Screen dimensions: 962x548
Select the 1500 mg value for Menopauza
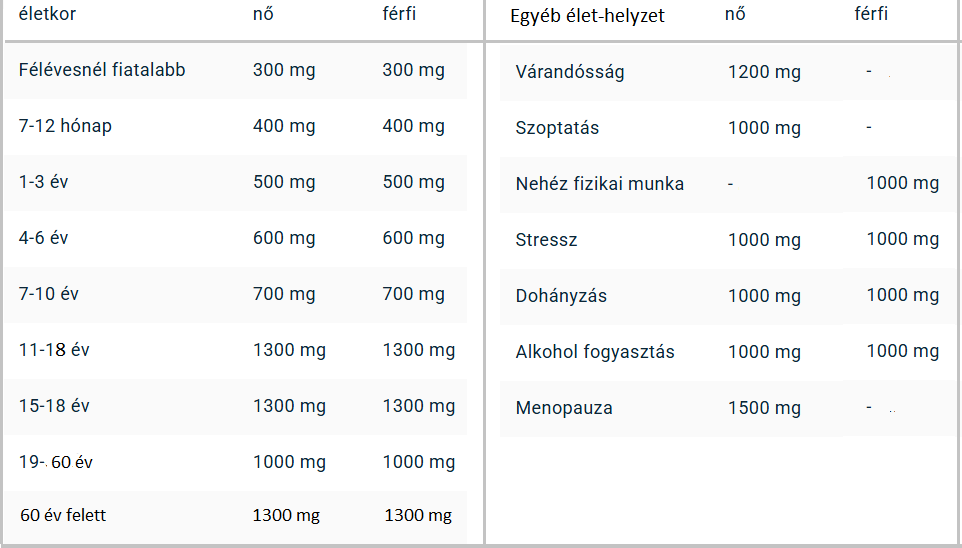(764, 408)
